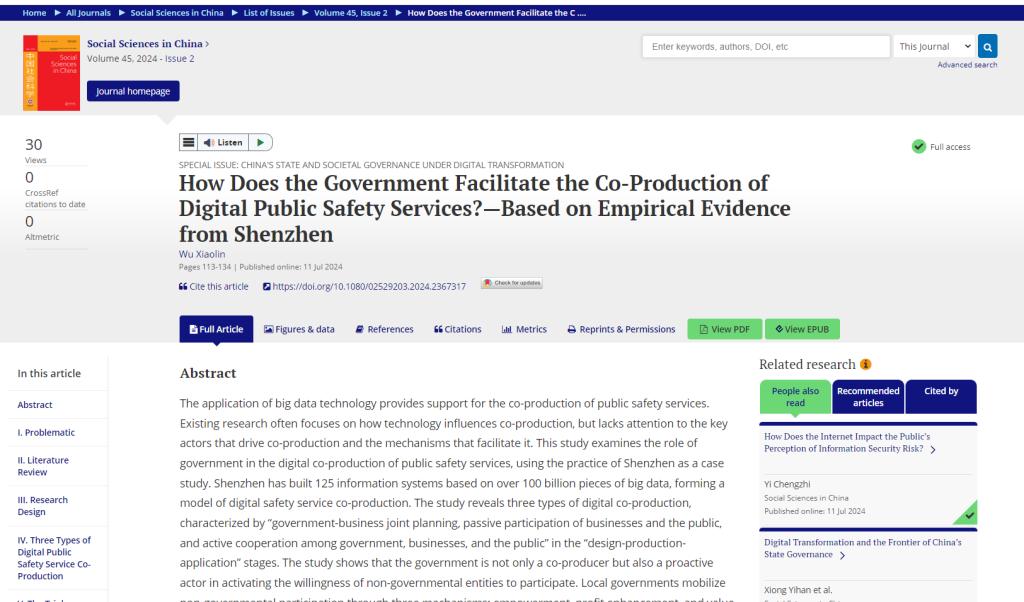This screenshot has height=602, width=1024.
Task: Click the Journal homepage button
Action: [x=134, y=91]
